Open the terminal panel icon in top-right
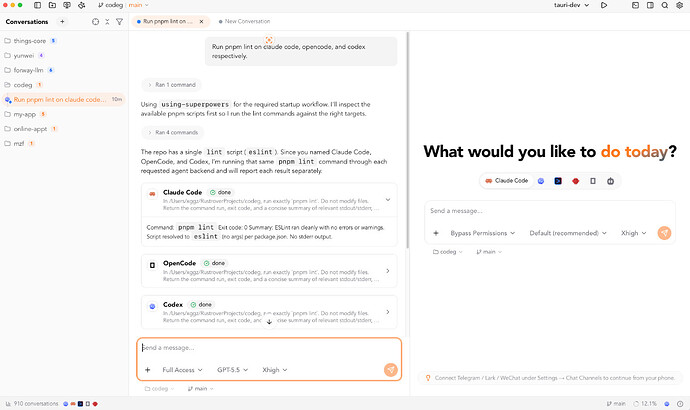 pyautogui.click(x=635, y=5)
